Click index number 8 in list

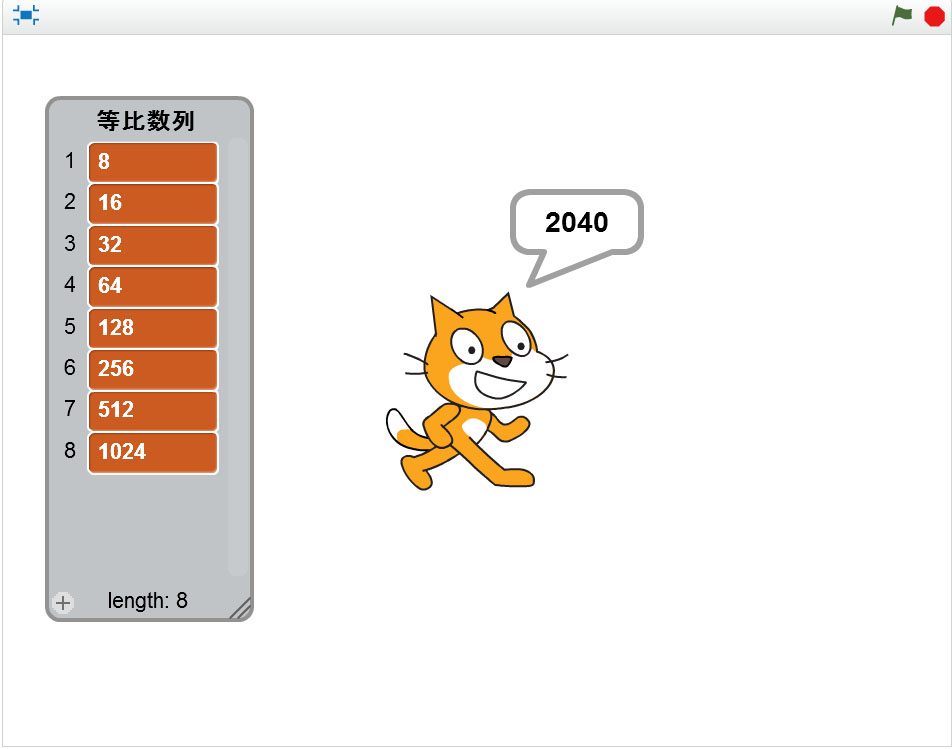70,450
